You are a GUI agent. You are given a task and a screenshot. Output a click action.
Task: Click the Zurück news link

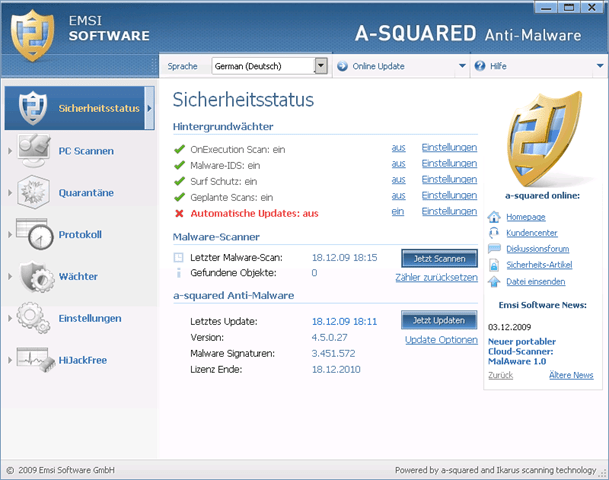(x=500, y=376)
